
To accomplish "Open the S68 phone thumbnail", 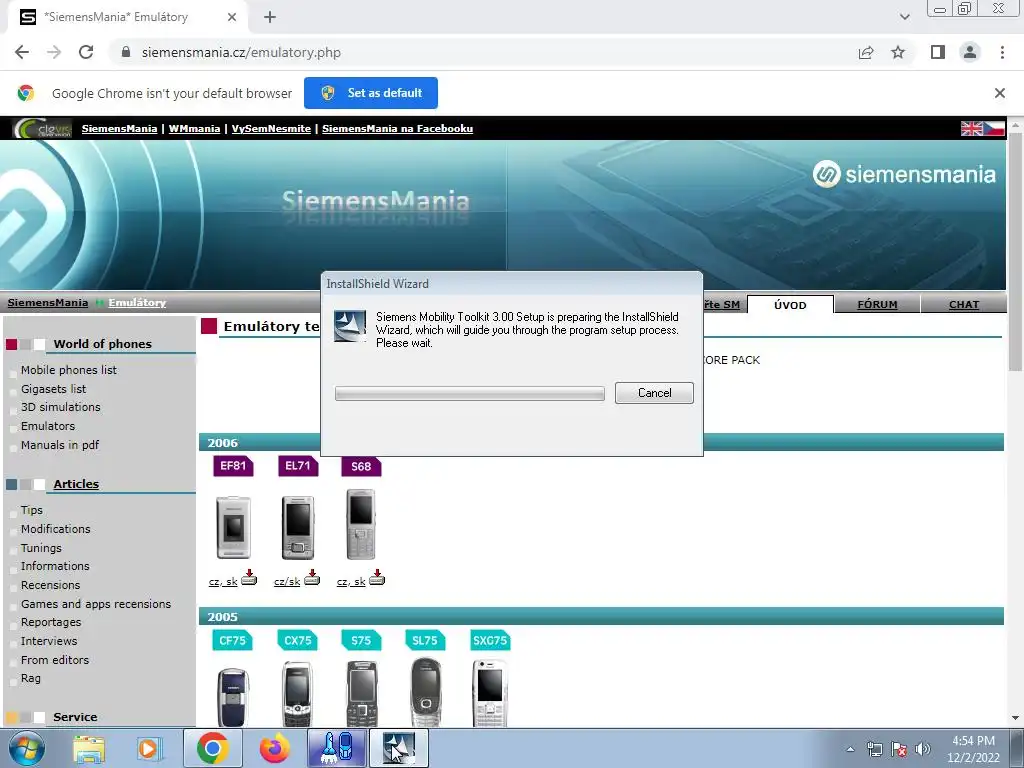I will 360,524.
